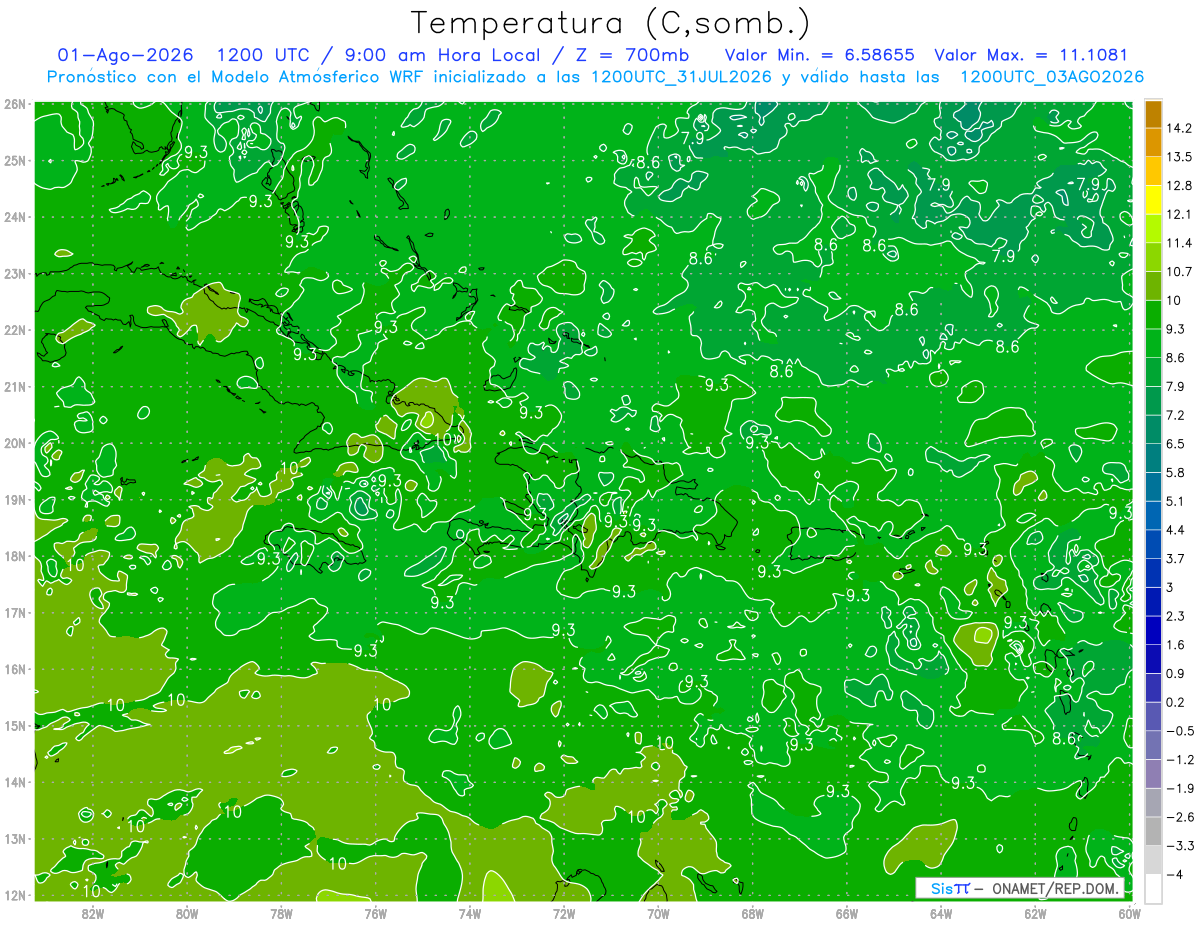The width and height of the screenshot is (1200, 927).
Task: Click the 16N latitude axis label
Action: pyautogui.click(x=14, y=669)
